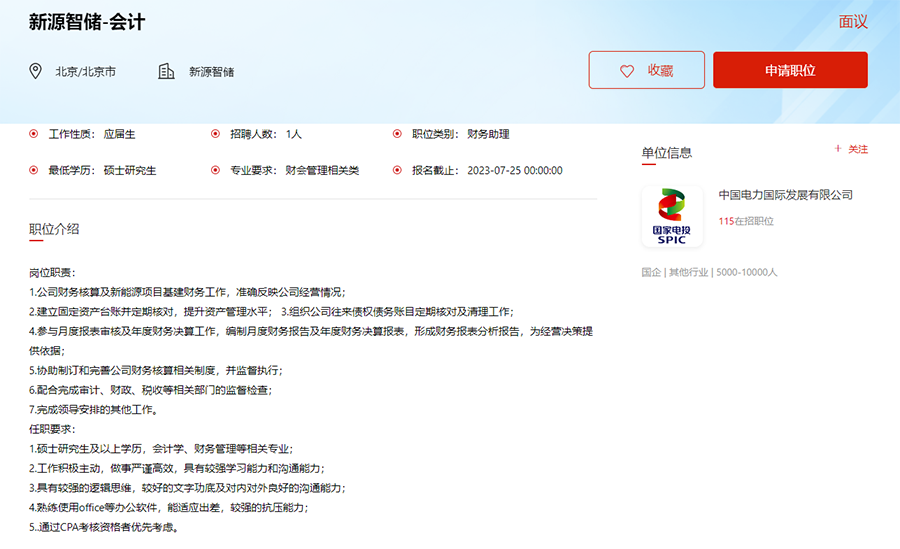Click the 面议 salary label
The height and width of the screenshot is (549, 900).
[853, 22]
